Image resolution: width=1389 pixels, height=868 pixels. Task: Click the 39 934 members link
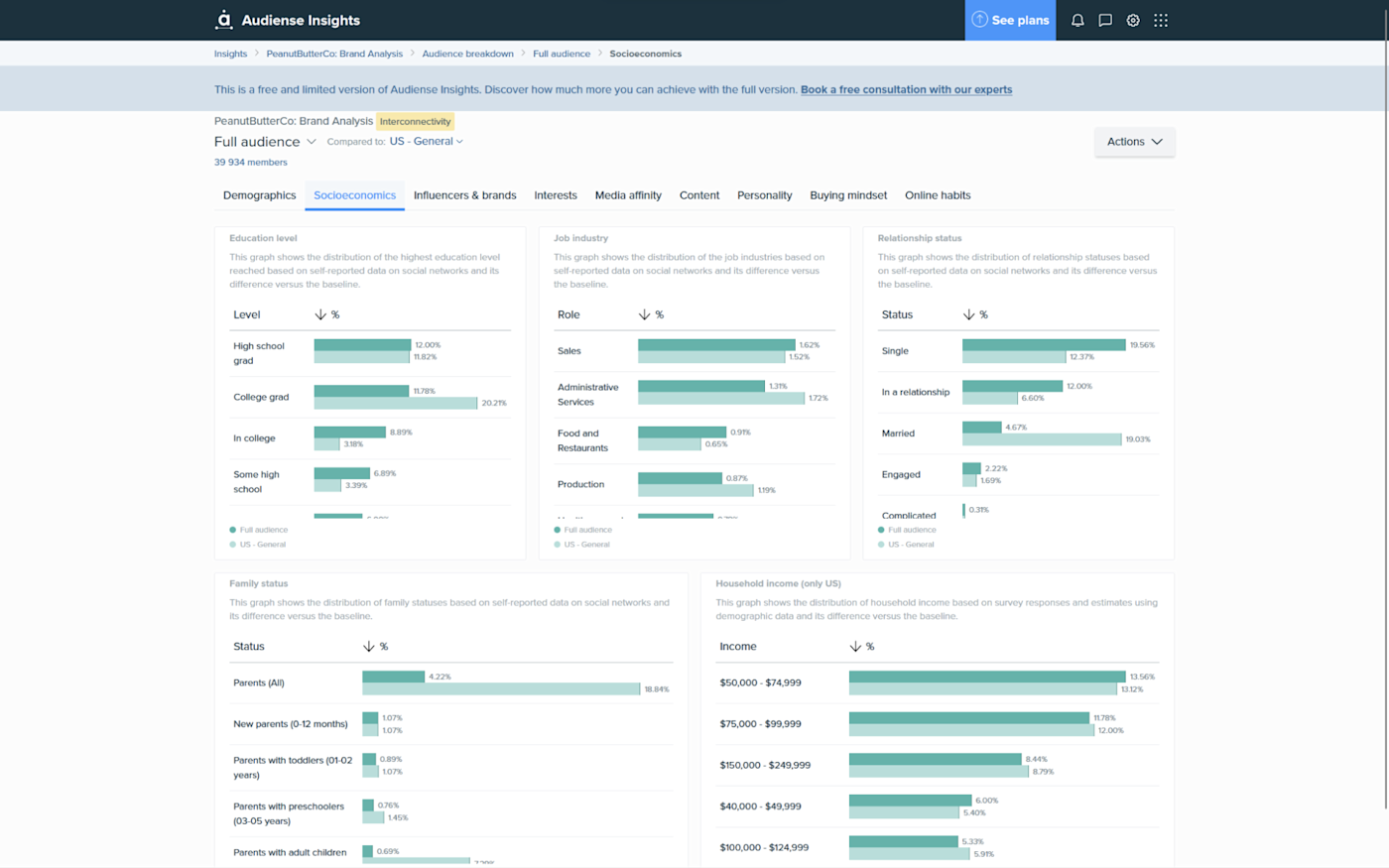click(x=251, y=163)
